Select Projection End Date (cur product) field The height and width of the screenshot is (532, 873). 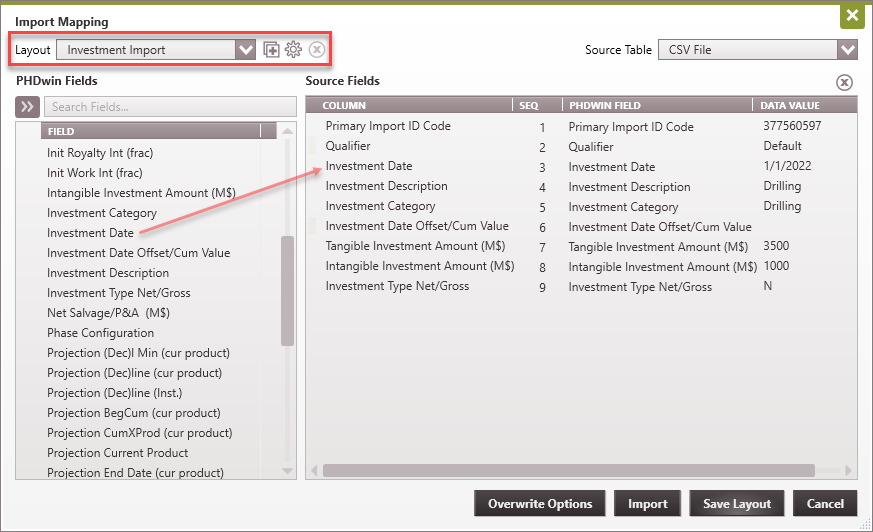click(135, 472)
